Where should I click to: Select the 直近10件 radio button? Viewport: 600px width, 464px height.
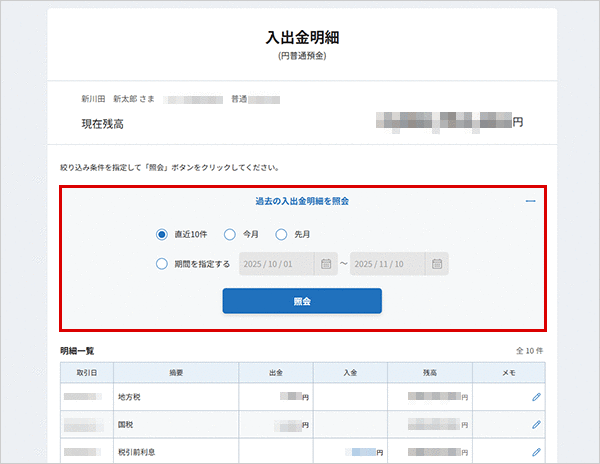tap(161, 234)
